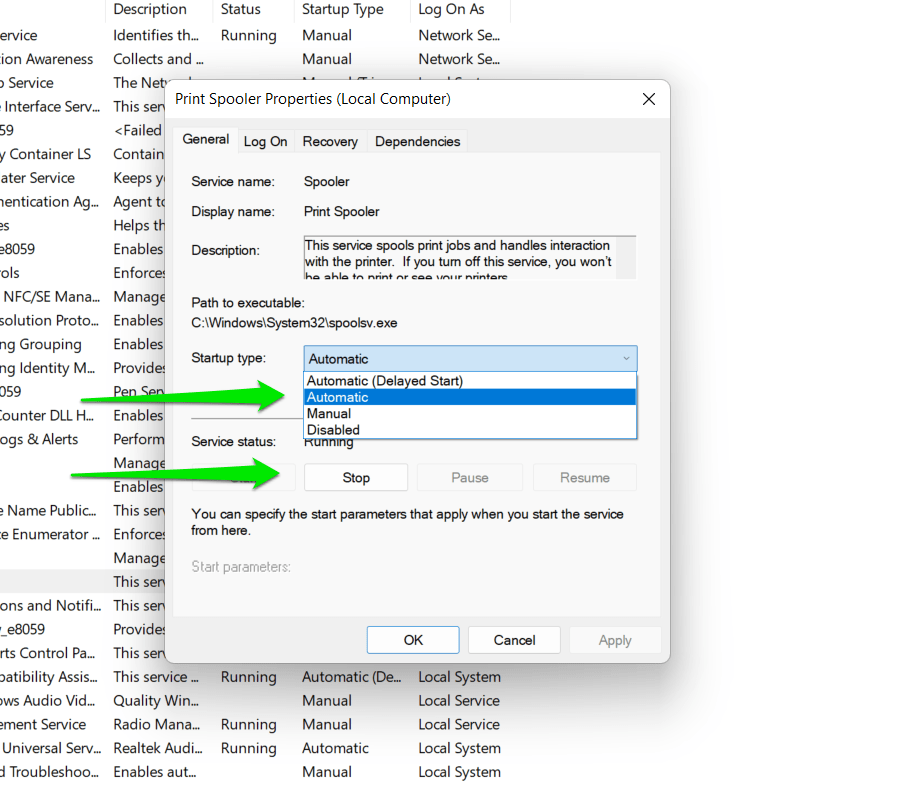Viewport: 906px width, 786px height.
Task: Cancel the properties dialog
Action: click(514, 640)
